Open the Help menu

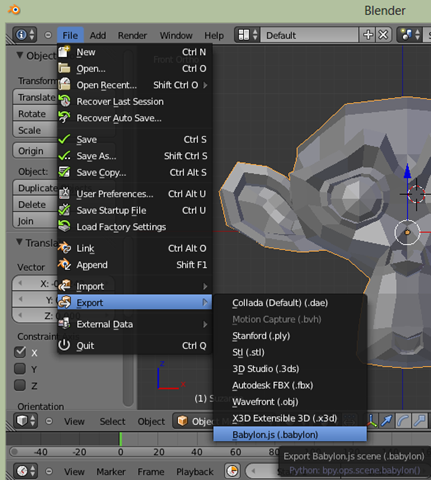[x=214, y=35]
